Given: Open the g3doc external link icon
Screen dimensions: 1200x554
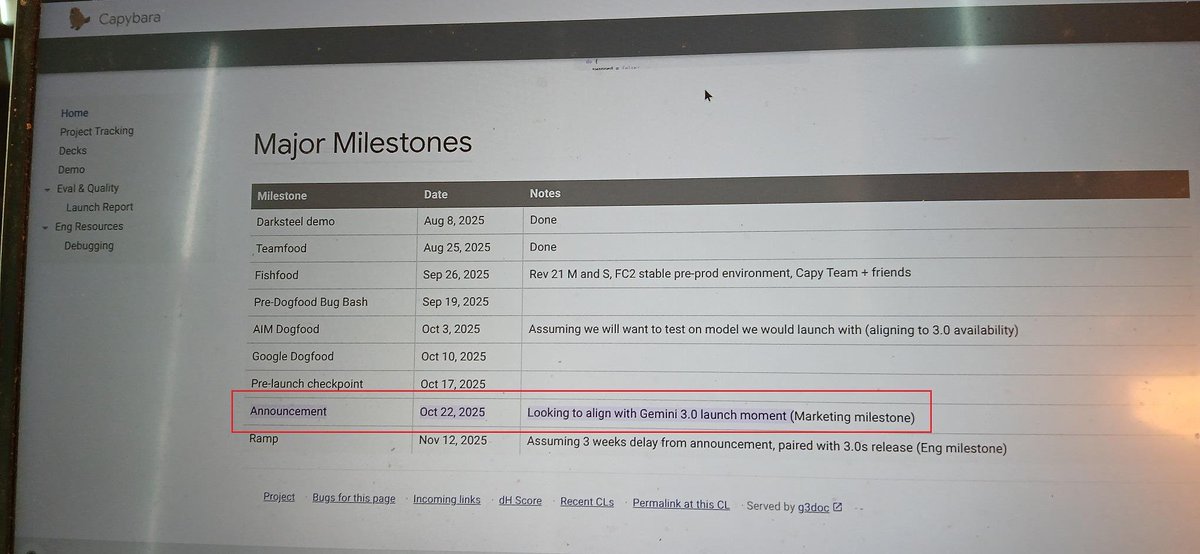Looking at the screenshot, I should (x=838, y=507).
